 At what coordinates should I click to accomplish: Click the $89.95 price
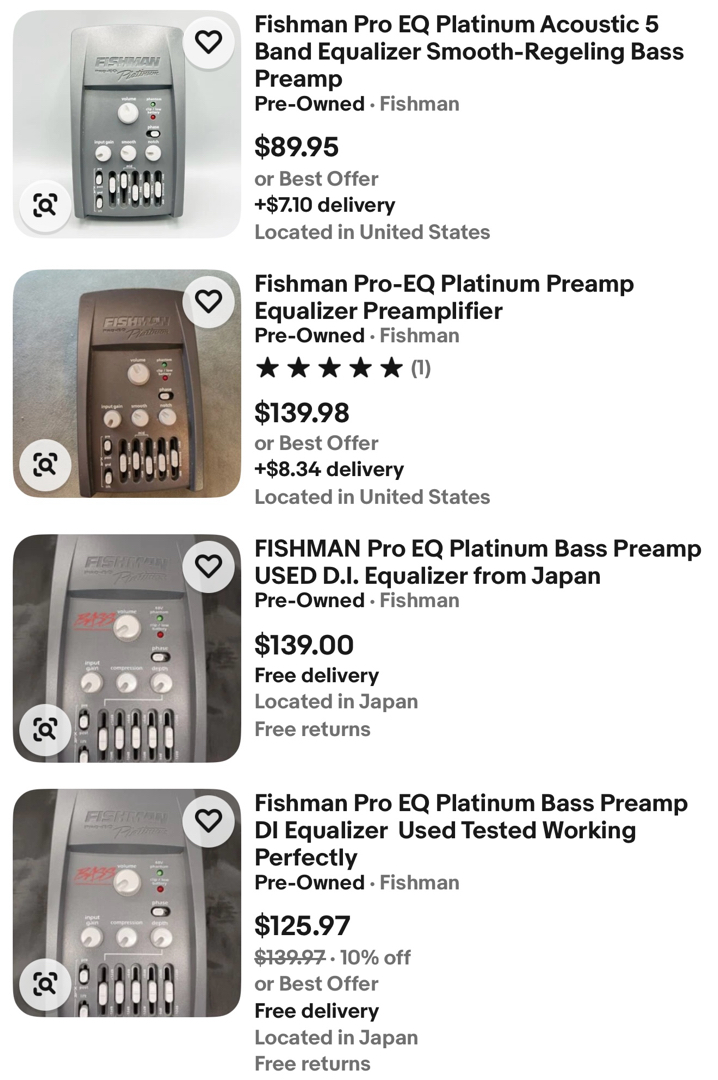click(x=296, y=147)
